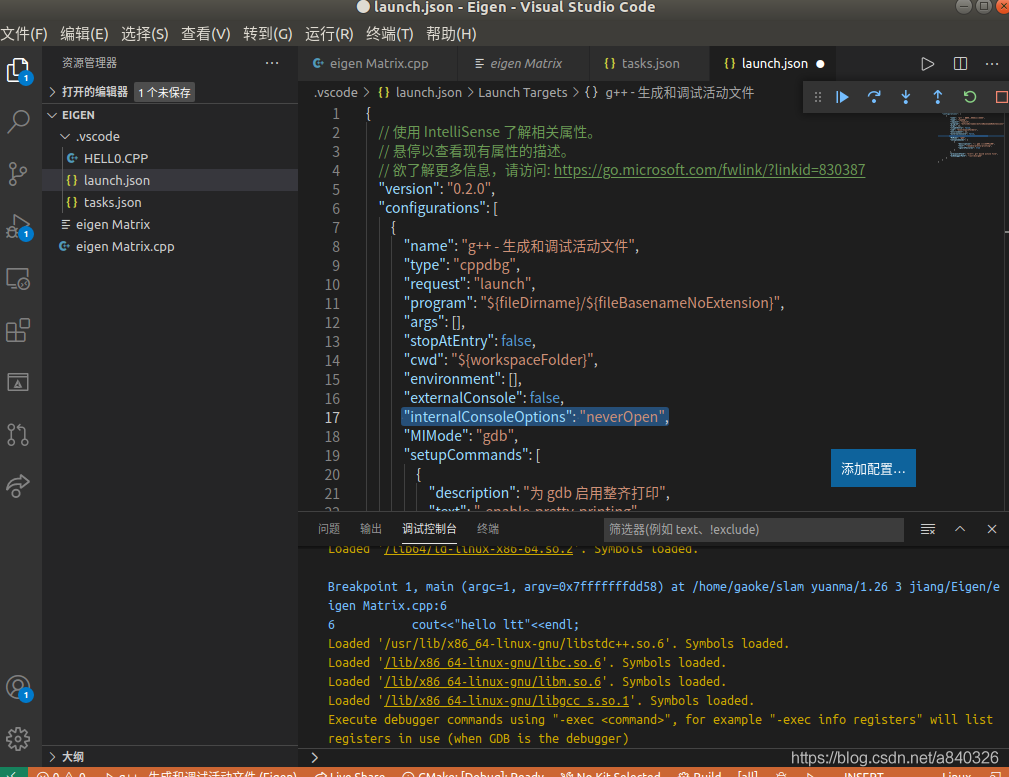1009x777 pixels.
Task: Open the Manage settings gear
Action: coord(18,738)
